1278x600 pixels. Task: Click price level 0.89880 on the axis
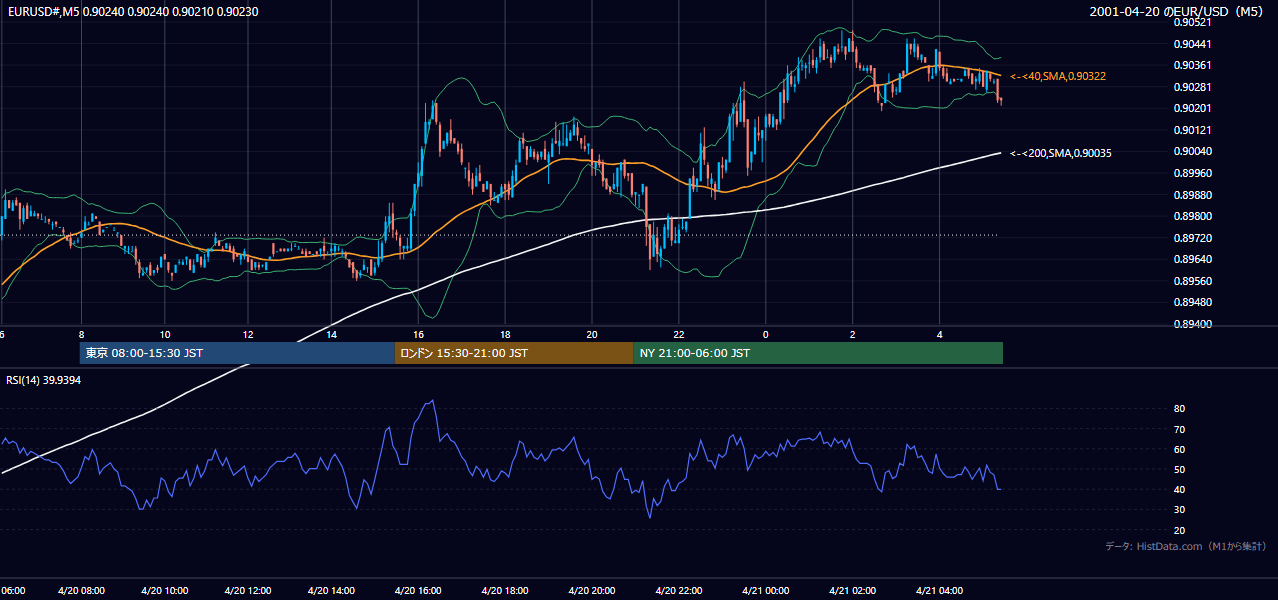pos(1191,195)
